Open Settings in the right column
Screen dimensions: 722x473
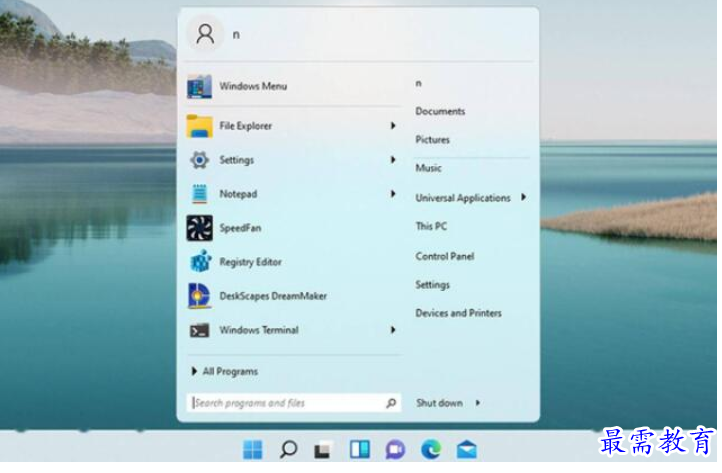pos(432,285)
